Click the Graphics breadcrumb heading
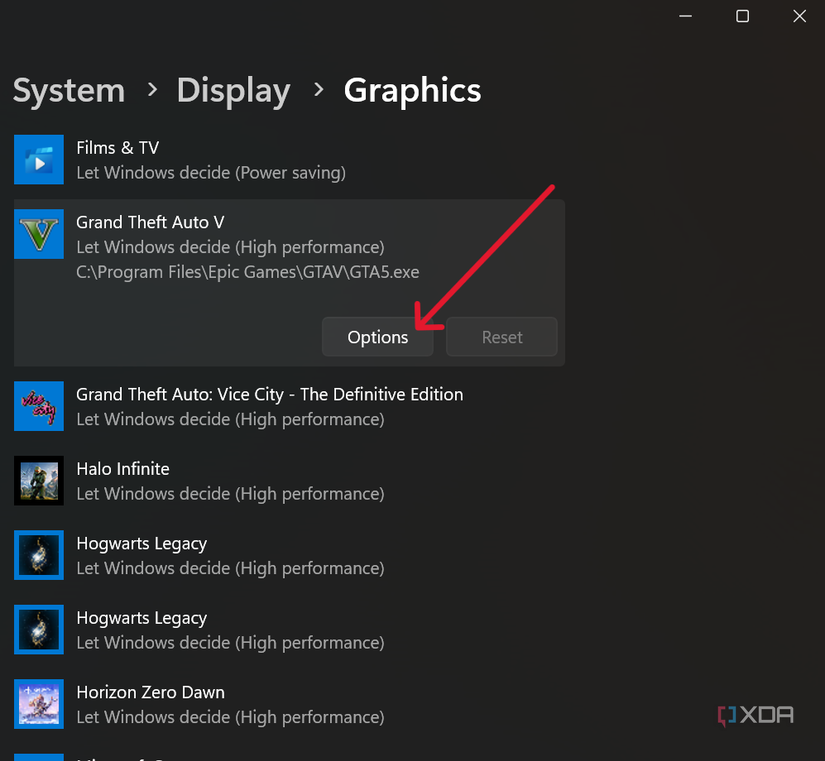This screenshot has width=825, height=761. coord(412,90)
